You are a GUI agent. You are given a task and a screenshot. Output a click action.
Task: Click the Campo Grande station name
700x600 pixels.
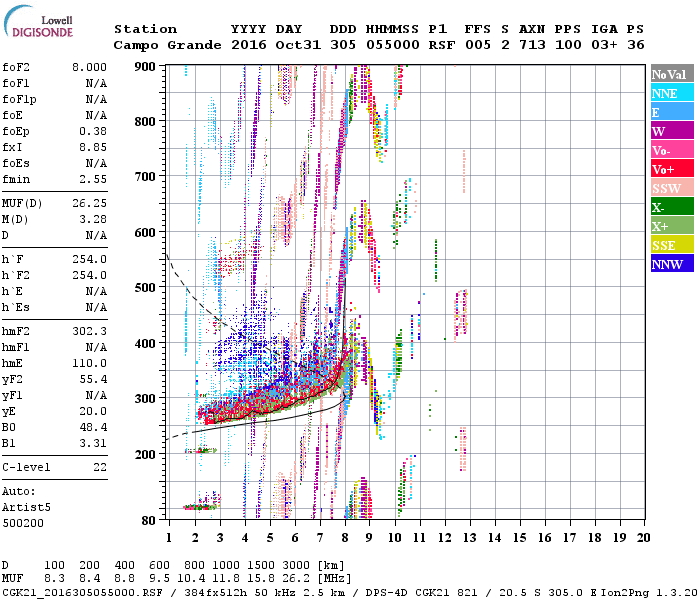tap(167, 45)
